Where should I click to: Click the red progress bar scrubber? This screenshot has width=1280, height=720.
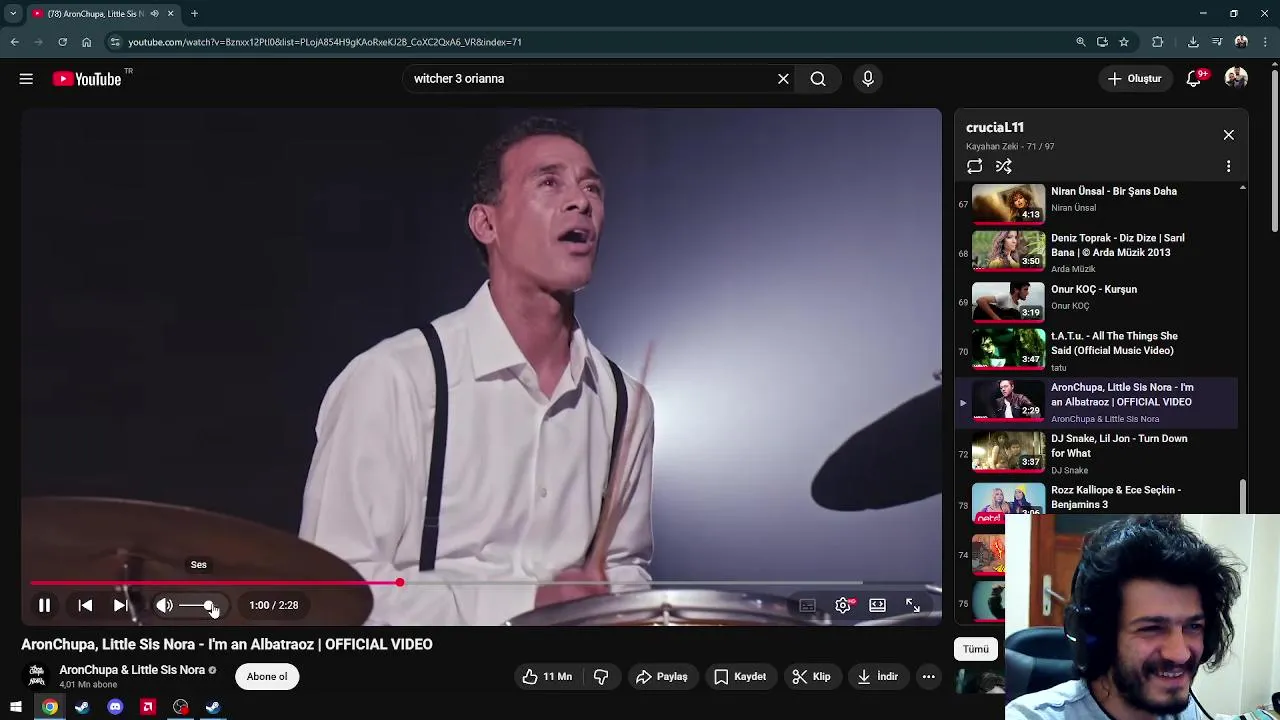pos(399,582)
